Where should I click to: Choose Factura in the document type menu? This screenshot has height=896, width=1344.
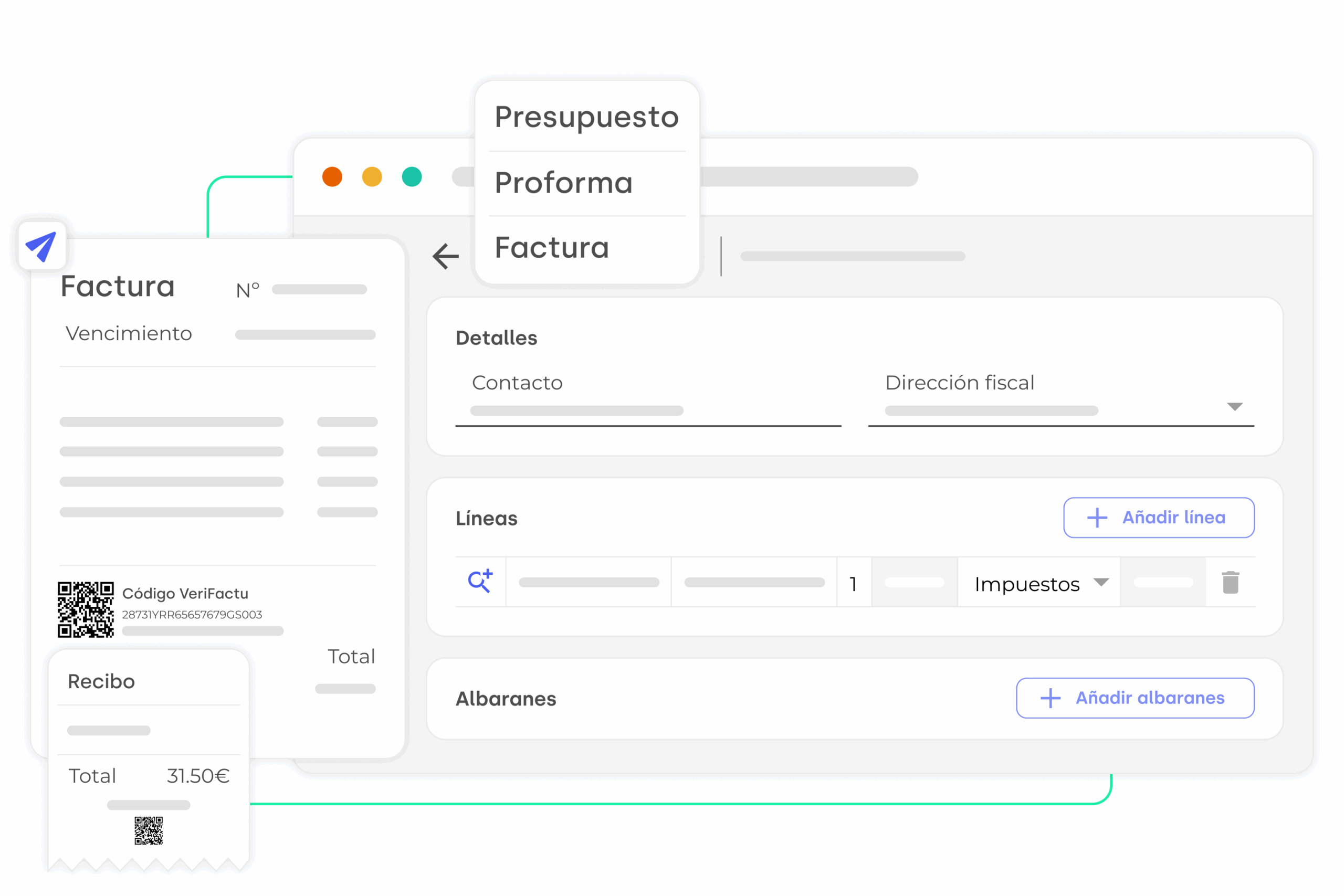point(552,248)
